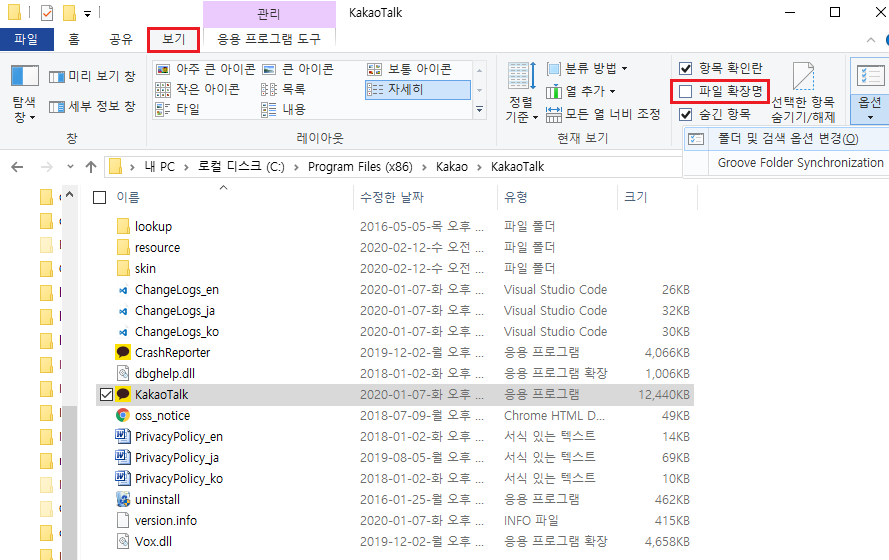889x560 pixels.
Task: Open the 분류 방법 group-by dropdown
Action: coord(587,69)
